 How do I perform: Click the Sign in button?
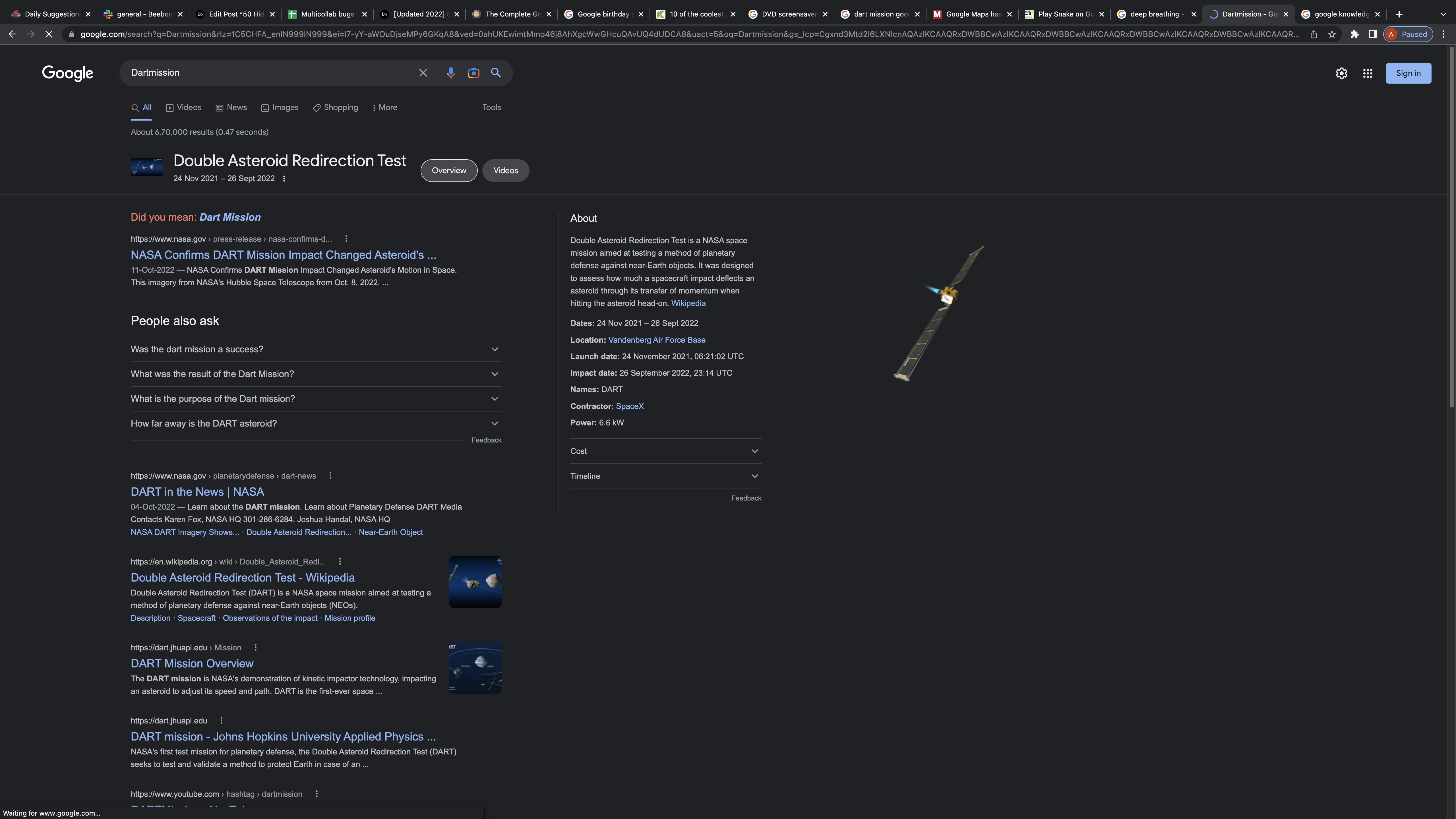coord(1408,73)
